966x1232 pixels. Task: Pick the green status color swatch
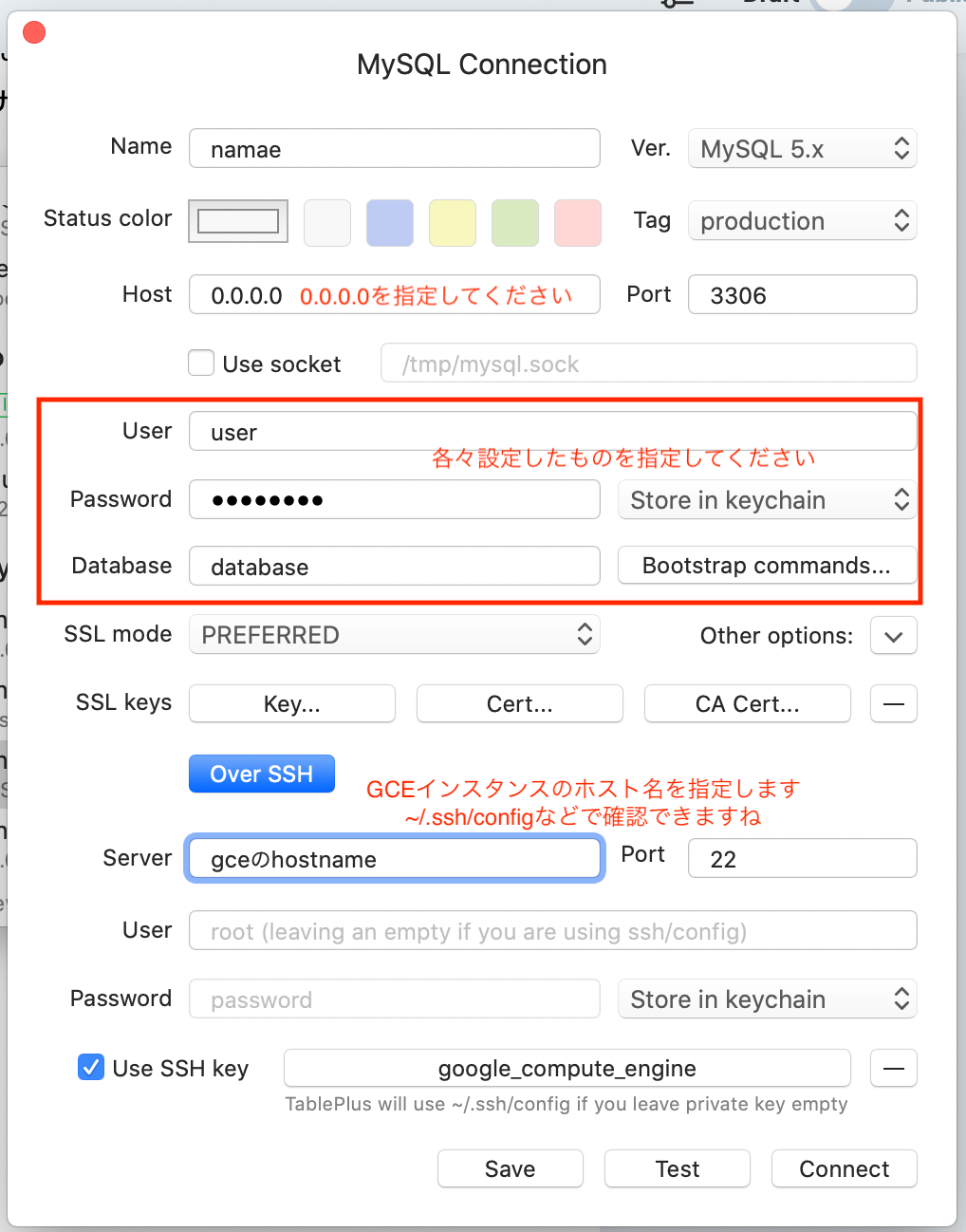[x=515, y=223]
